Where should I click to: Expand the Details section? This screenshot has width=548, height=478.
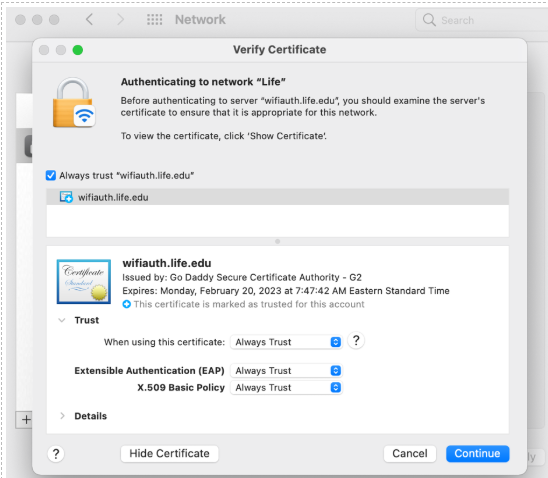pos(62,416)
